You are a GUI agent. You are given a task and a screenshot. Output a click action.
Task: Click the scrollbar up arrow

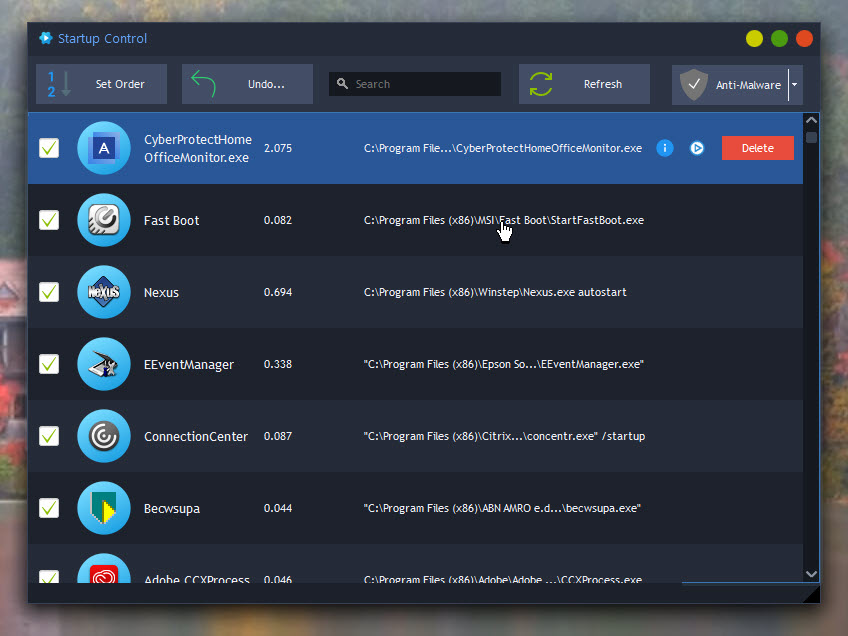pos(811,120)
